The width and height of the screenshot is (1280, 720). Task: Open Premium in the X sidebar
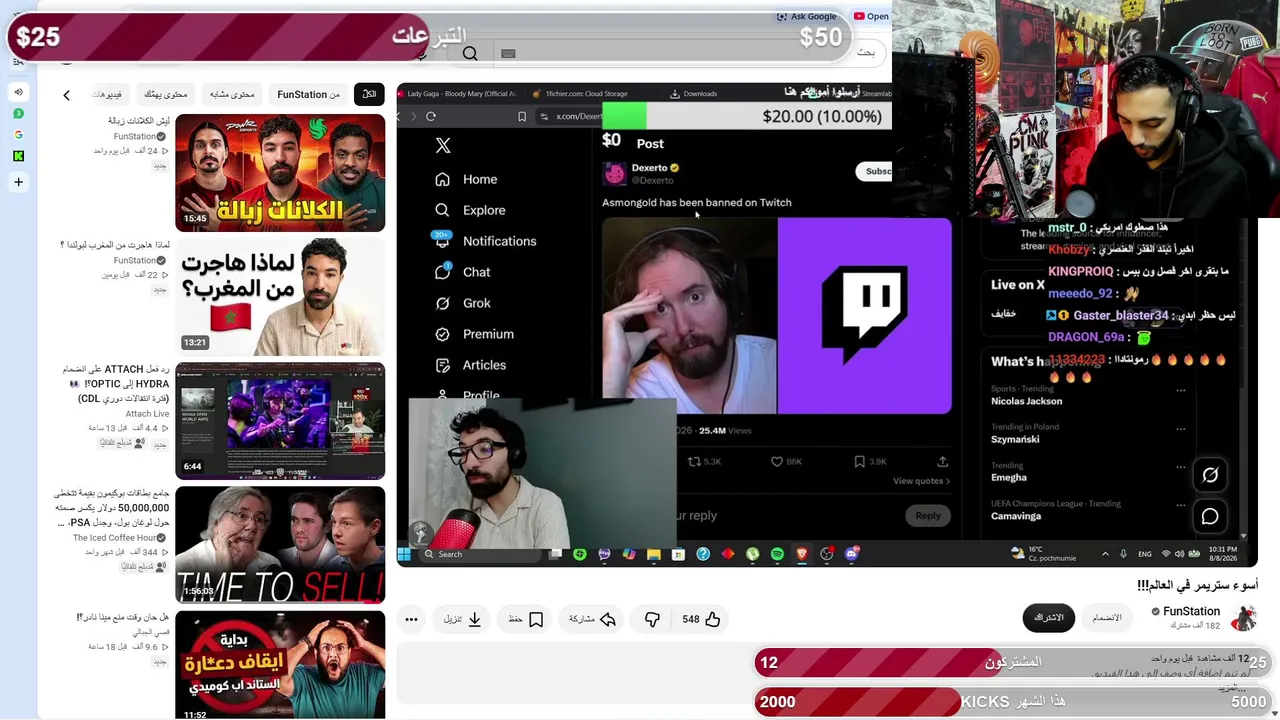click(x=475, y=334)
